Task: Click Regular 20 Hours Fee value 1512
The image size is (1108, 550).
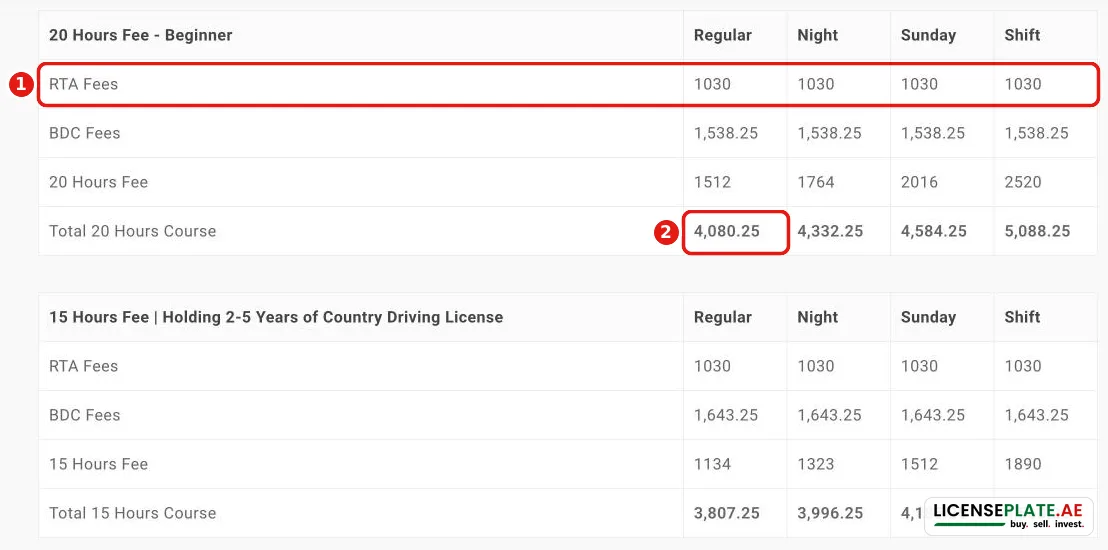Action: tap(712, 182)
